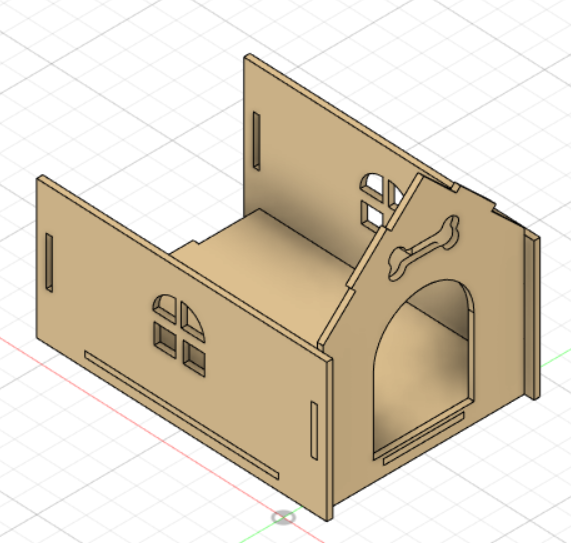Pick the narrow slot beneath the doorway
Image resolution: width=571 pixels, height=543 pixels.
(x=424, y=438)
